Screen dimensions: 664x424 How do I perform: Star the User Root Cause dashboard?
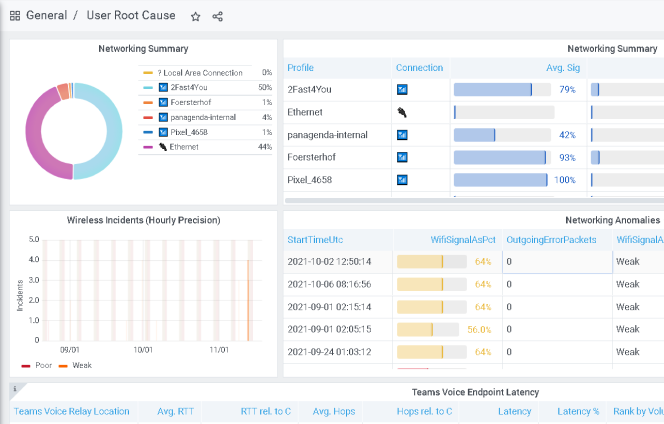(x=196, y=16)
